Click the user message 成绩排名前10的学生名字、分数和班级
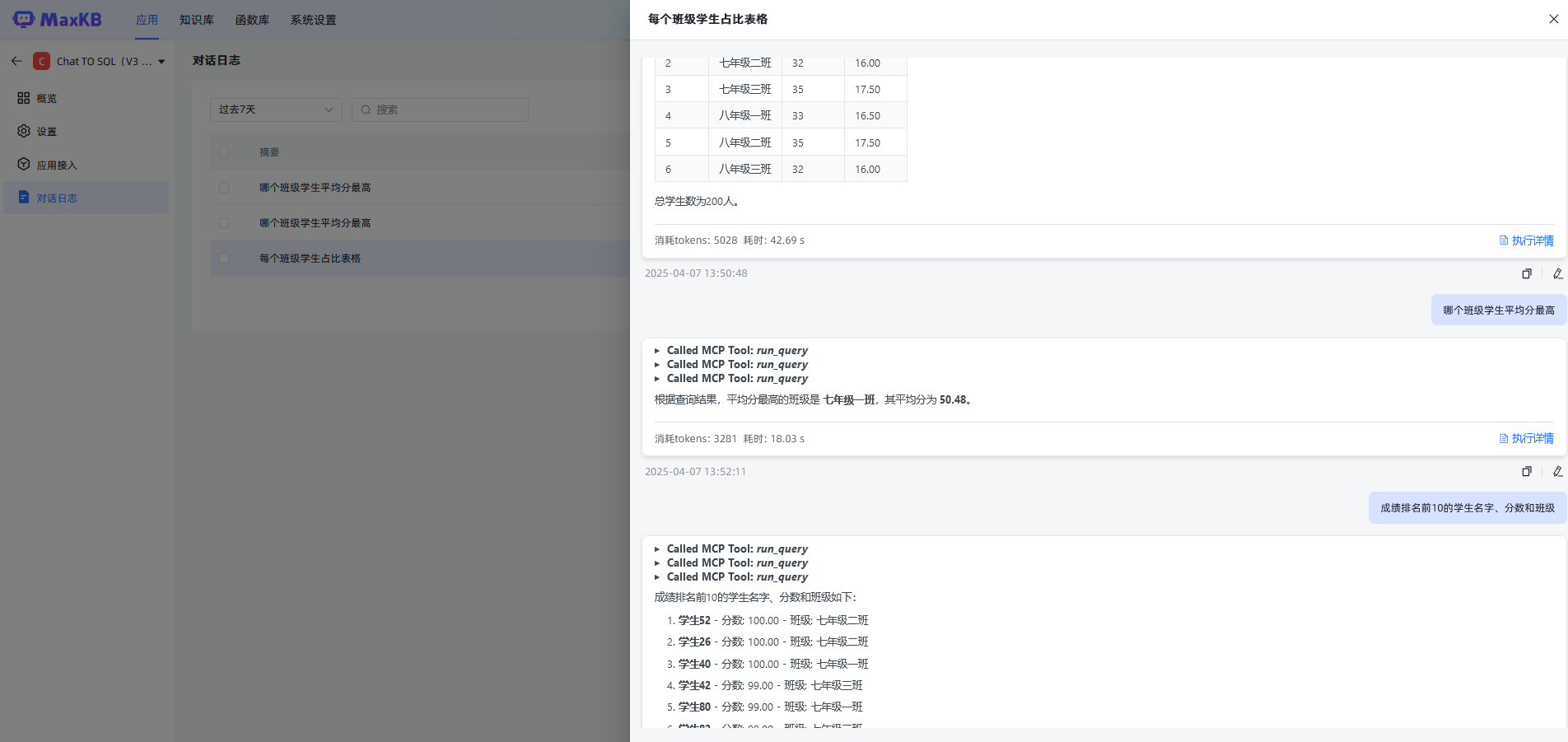The image size is (1568, 742). tap(1468, 508)
